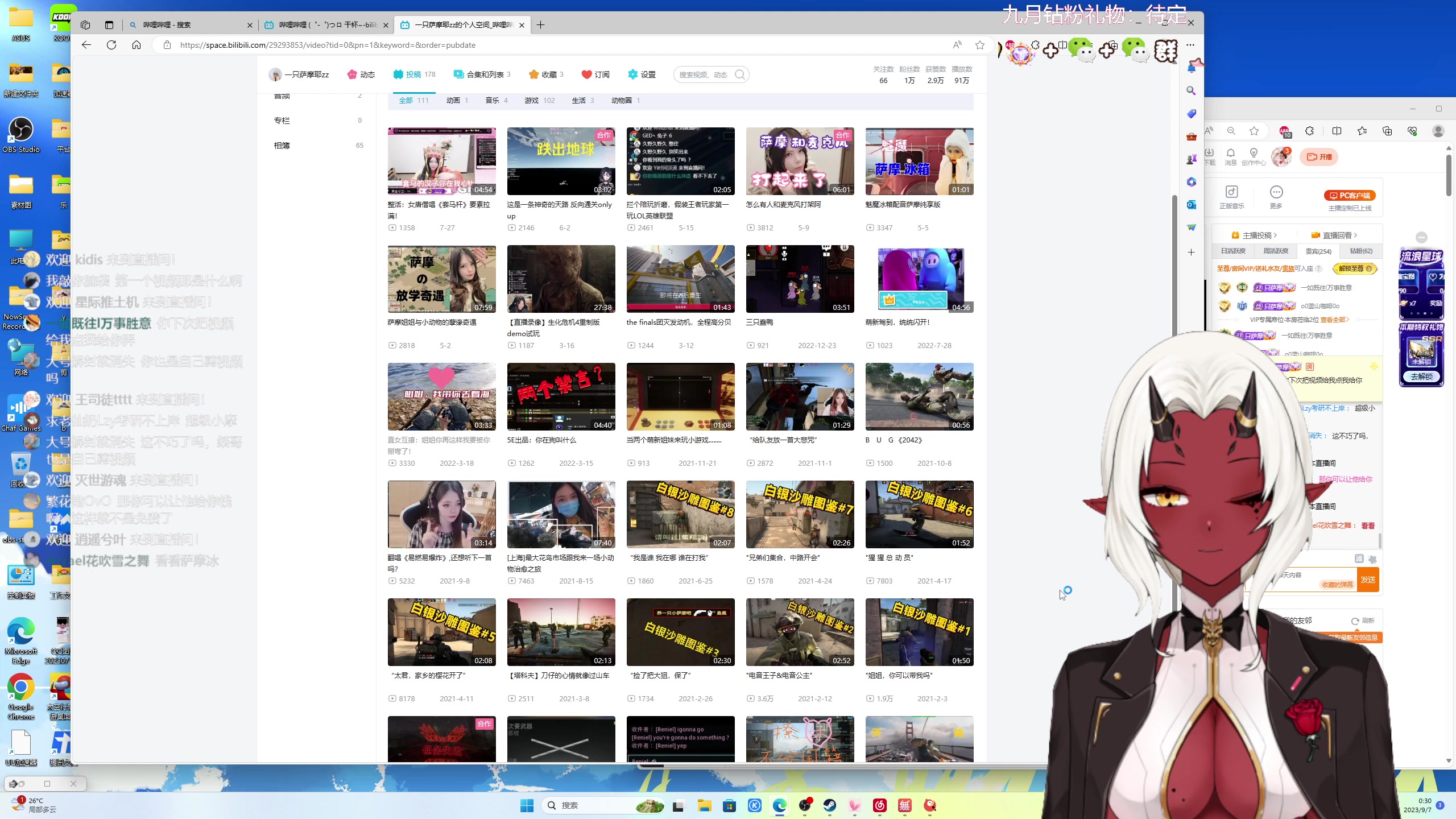
Task: Click 刷新 refresh link in live panel
Action: click(x=1363, y=621)
